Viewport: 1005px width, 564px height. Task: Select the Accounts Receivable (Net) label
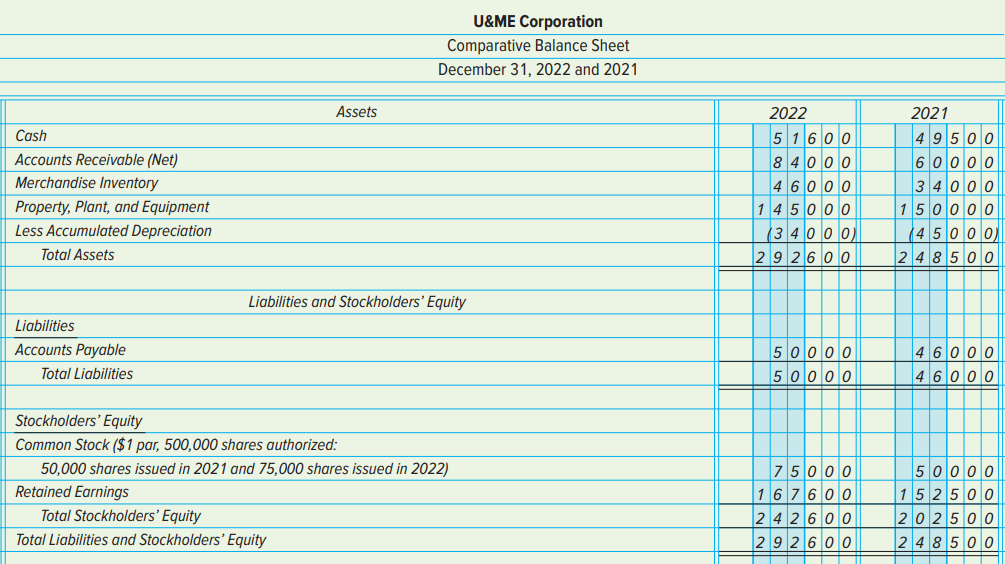pos(96,160)
